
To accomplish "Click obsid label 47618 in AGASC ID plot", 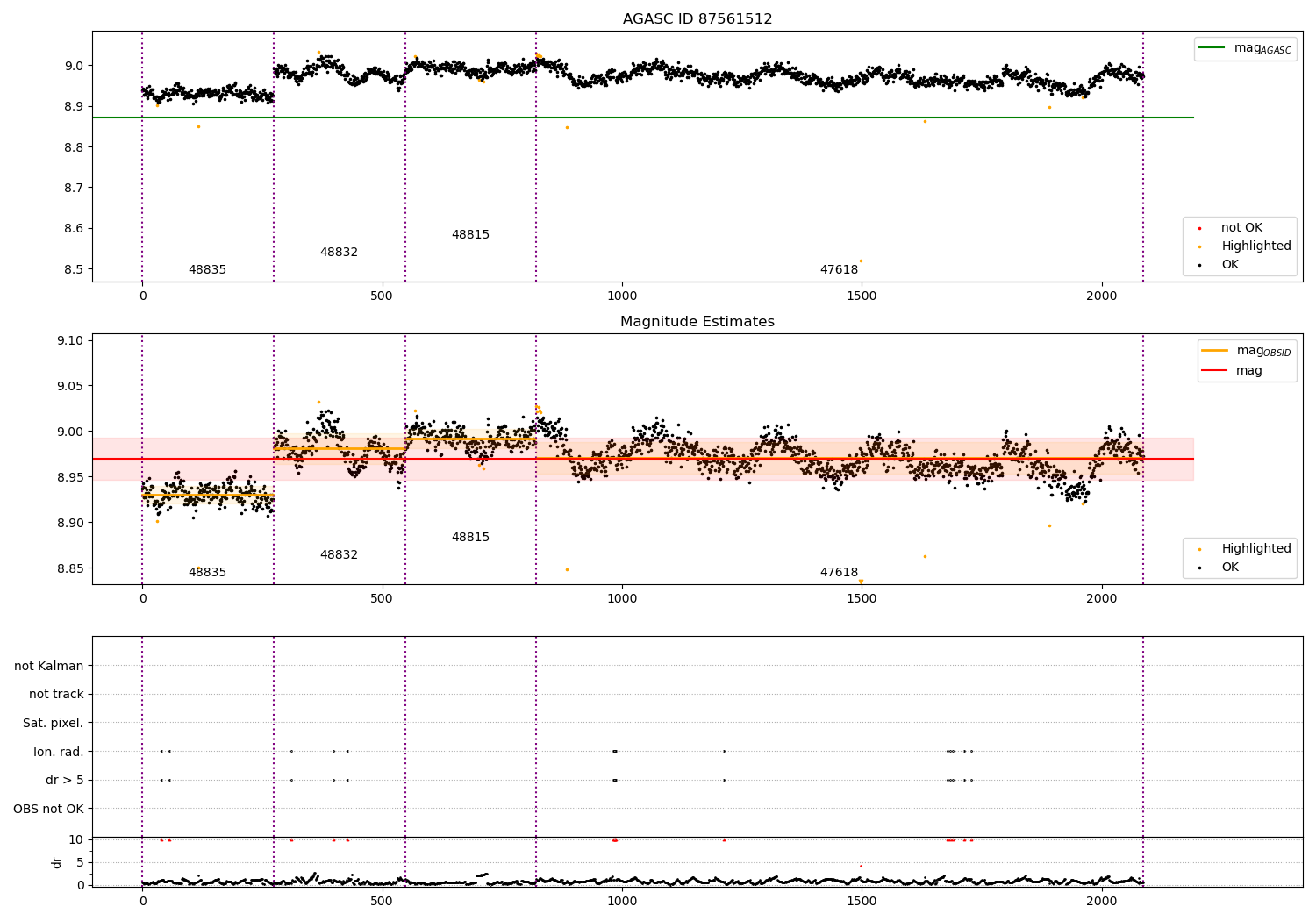I will pos(839,270).
